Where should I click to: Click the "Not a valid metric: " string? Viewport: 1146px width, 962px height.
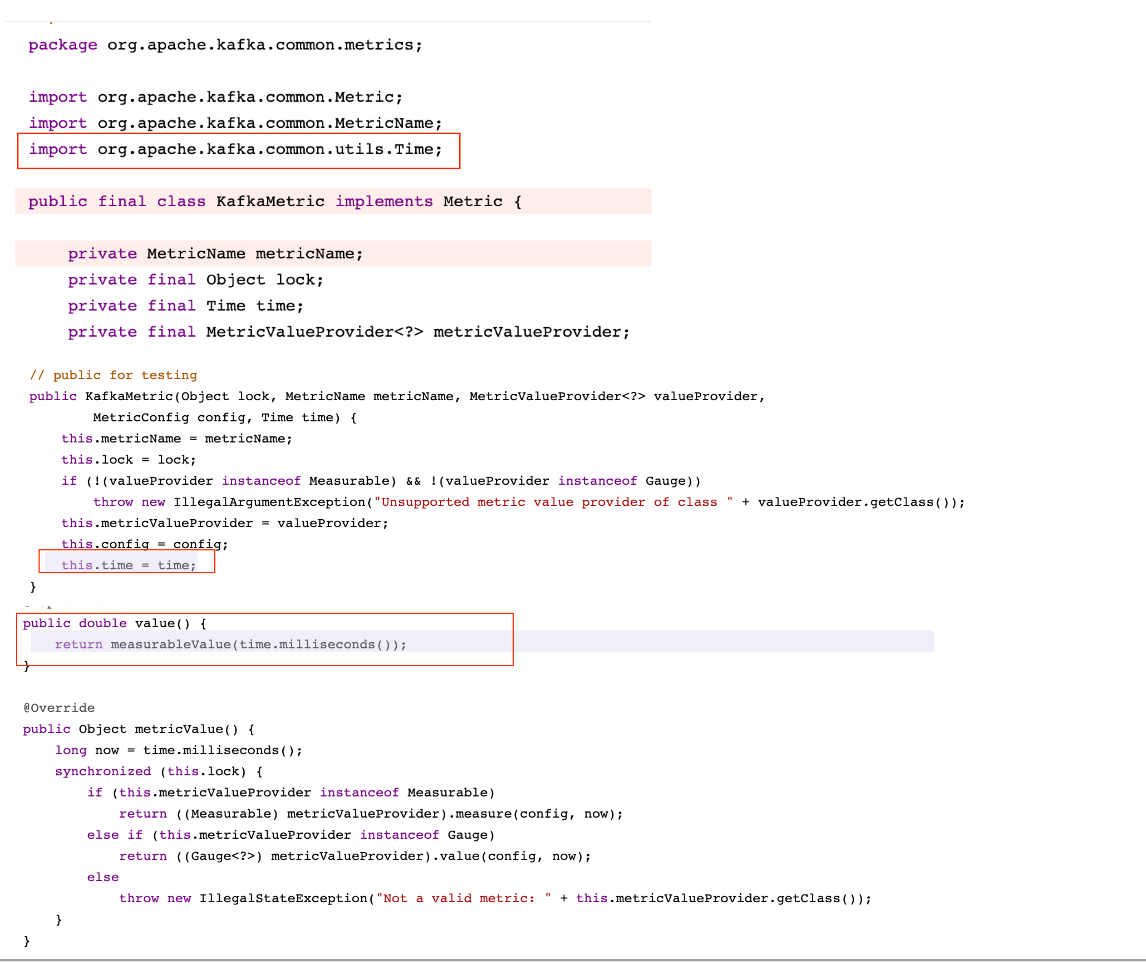point(463,898)
